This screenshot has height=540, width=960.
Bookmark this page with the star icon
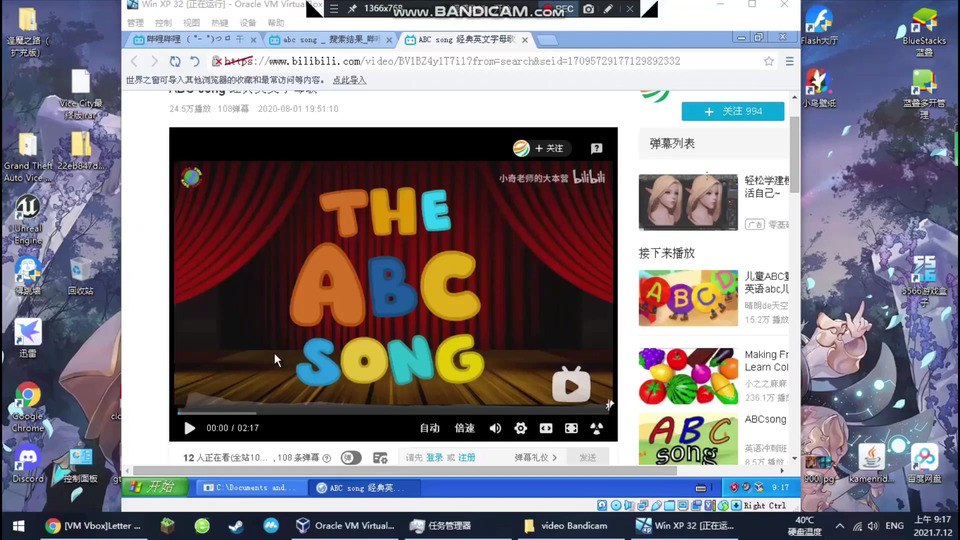tap(769, 61)
